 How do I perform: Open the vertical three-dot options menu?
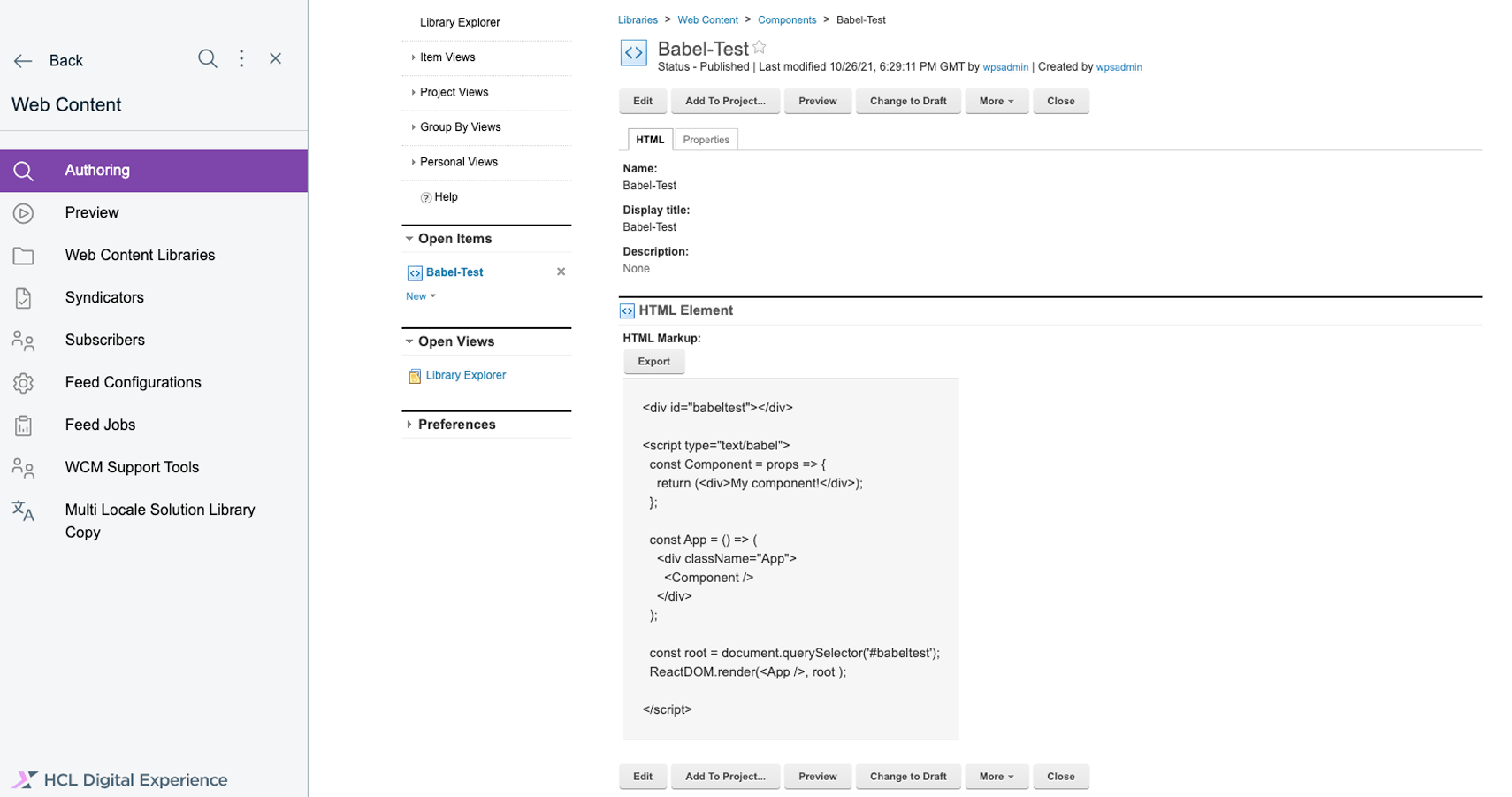[241, 58]
